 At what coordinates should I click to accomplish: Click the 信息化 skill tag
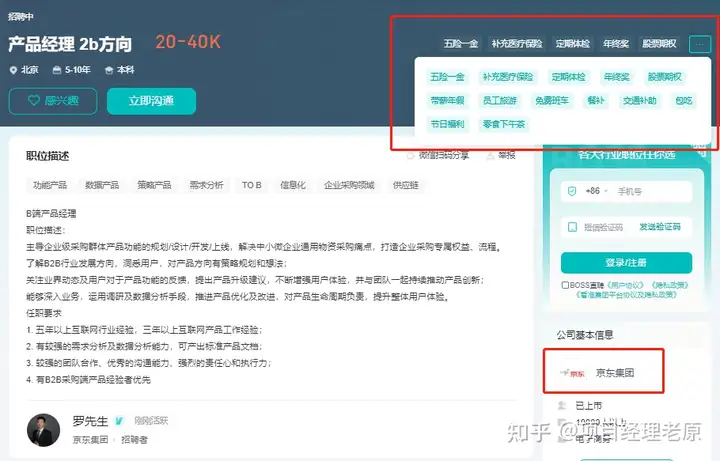[x=293, y=185]
